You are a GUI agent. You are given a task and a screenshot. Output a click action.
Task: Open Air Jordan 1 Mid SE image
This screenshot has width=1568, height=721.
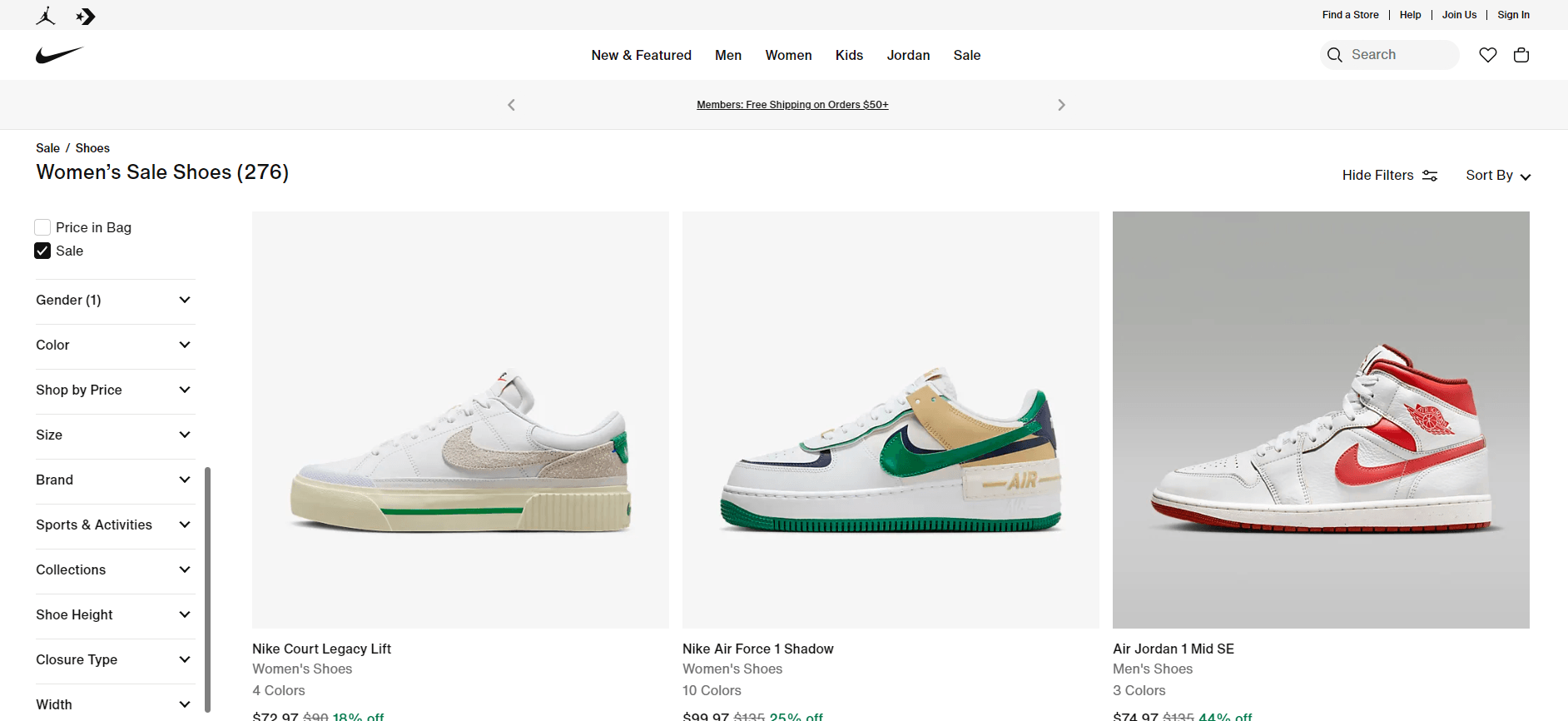1321,420
